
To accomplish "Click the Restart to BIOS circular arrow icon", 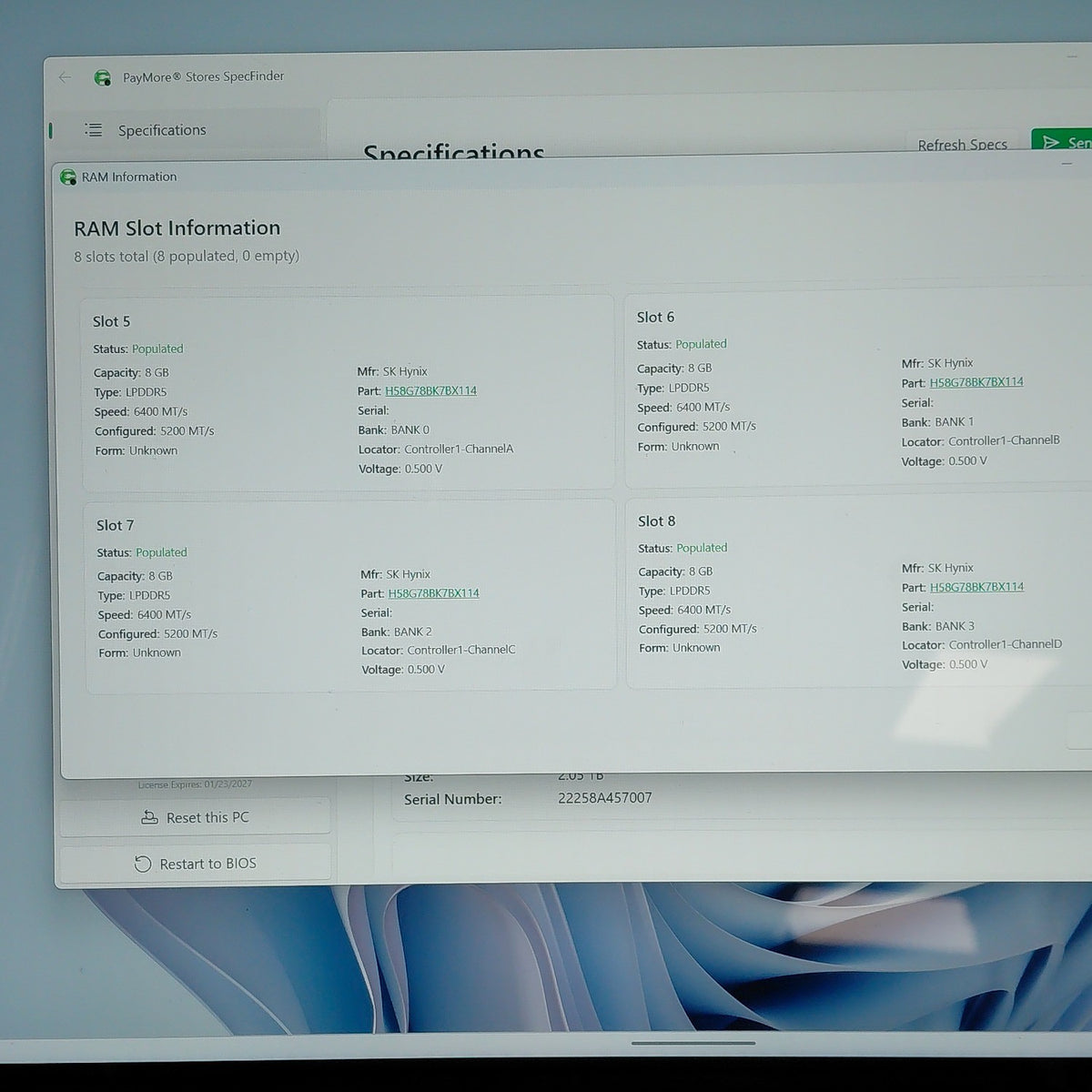I will pyautogui.click(x=142, y=864).
